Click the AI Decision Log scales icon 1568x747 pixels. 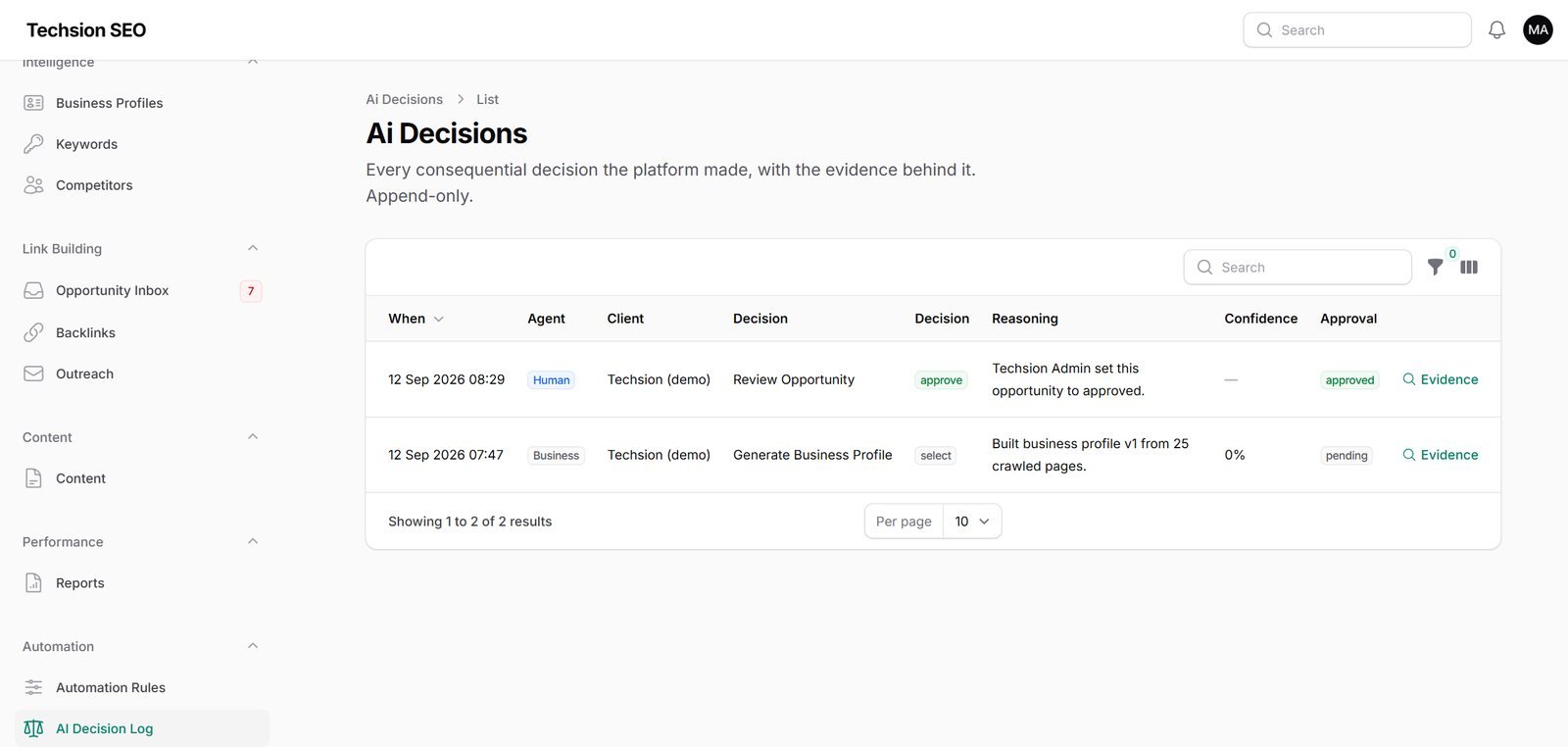coord(33,729)
